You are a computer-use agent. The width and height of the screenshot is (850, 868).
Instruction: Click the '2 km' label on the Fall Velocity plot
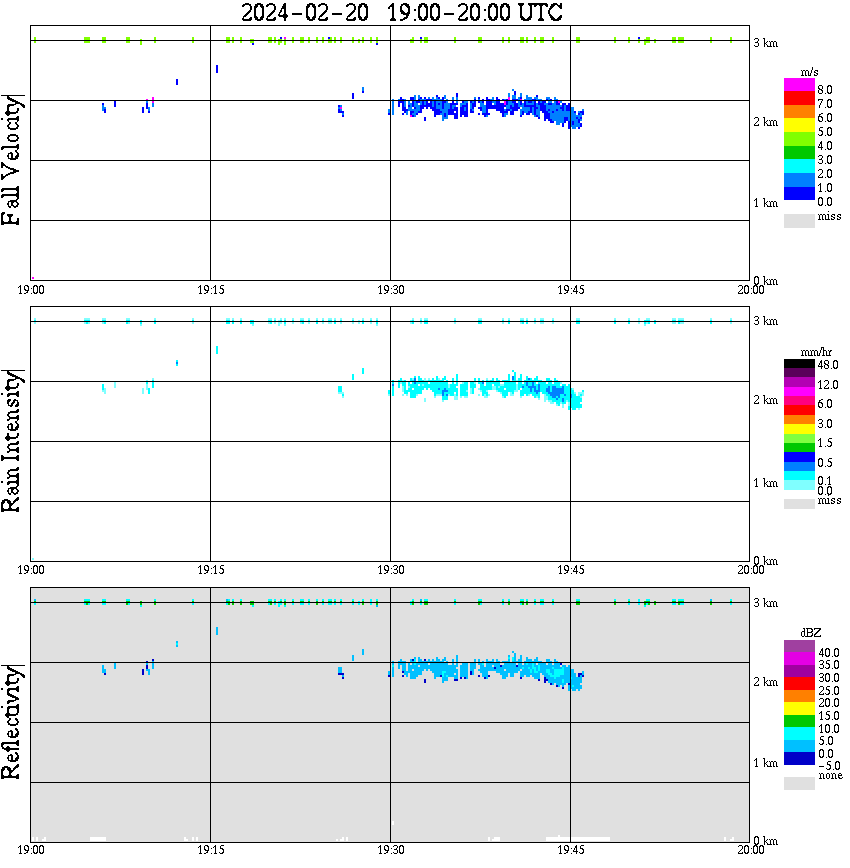[765, 122]
